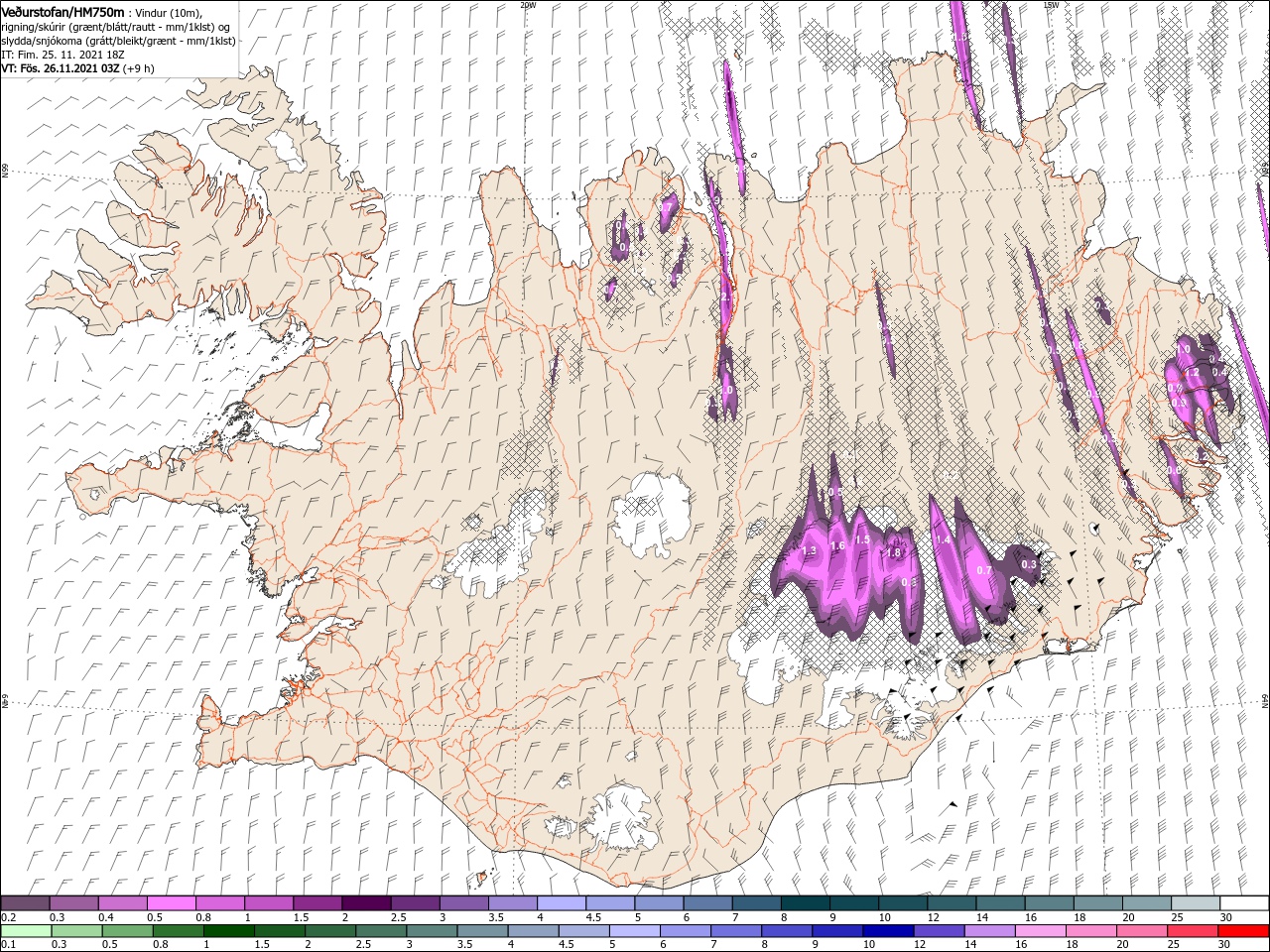Image resolution: width=1270 pixels, height=952 pixels.
Task: Click the light gray 25 swatch in upper legend
Action: pos(1195,903)
